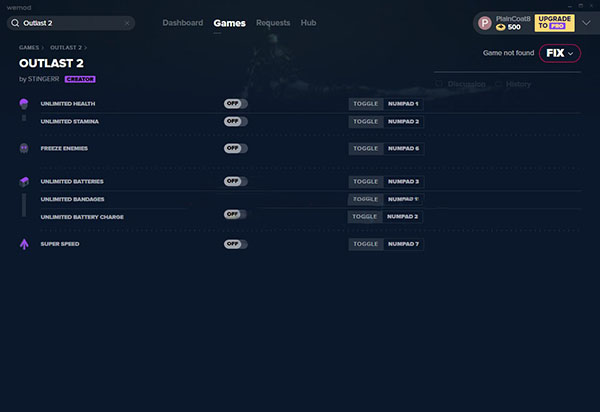This screenshot has height=412, width=600.
Task: Click the player category icon beside Unlimited Health
Action: [24, 103]
